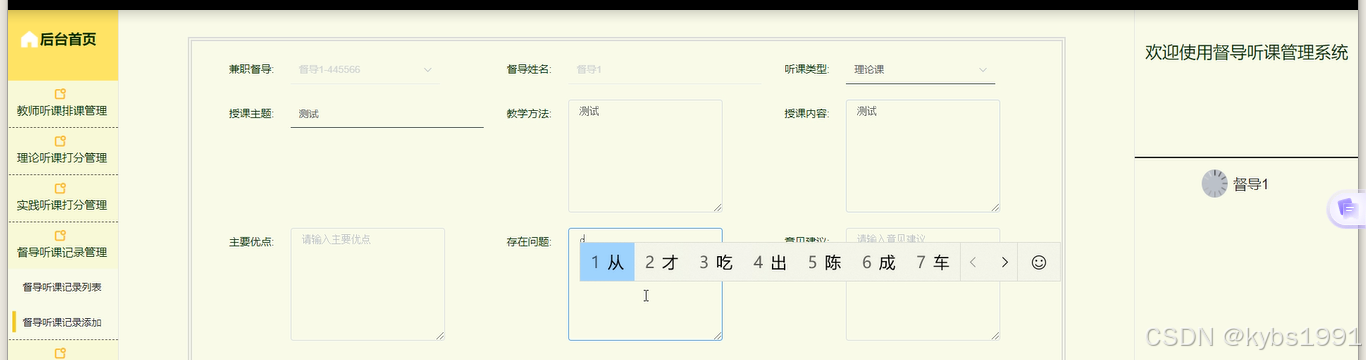Click the 授课主题 input field

[x=386, y=114]
